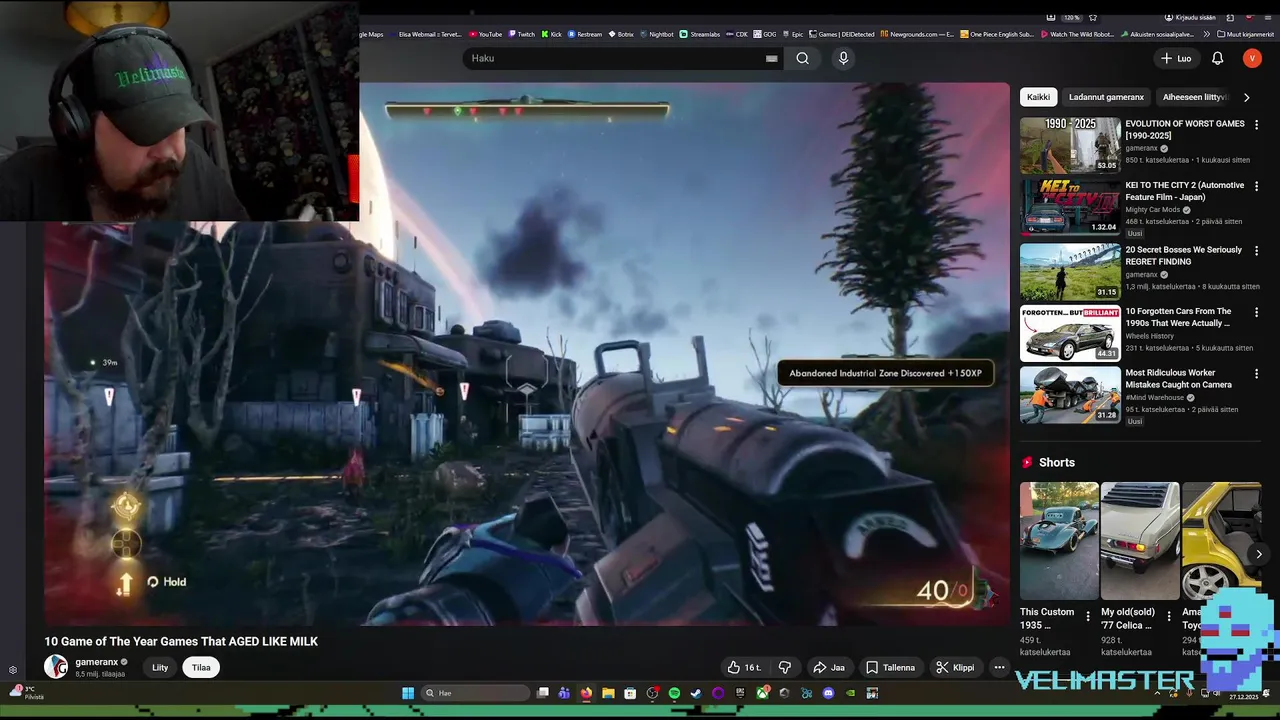The height and width of the screenshot is (720, 1280).
Task: Open more actions menu under video
Action: (999, 667)
